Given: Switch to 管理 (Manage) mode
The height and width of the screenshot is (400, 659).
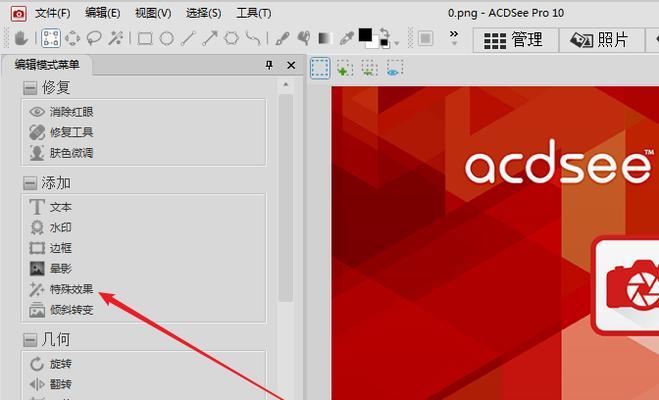Looking at the screenshot, I should pyautogui.click(x=515, y=40).
